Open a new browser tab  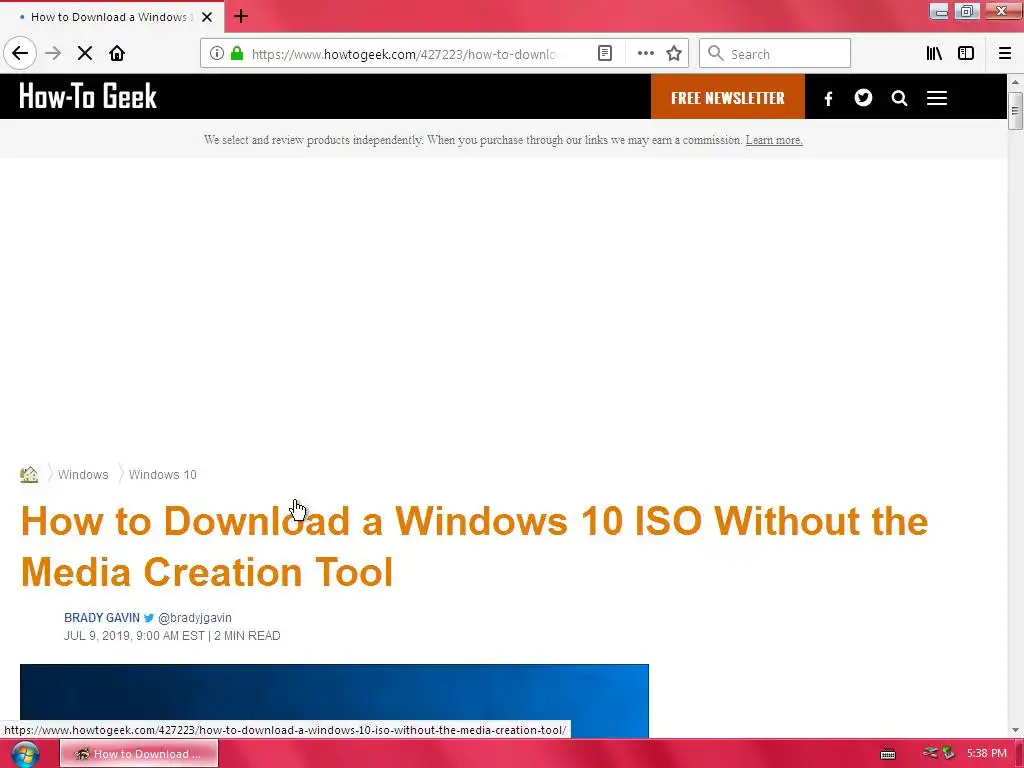click(241, 16)
